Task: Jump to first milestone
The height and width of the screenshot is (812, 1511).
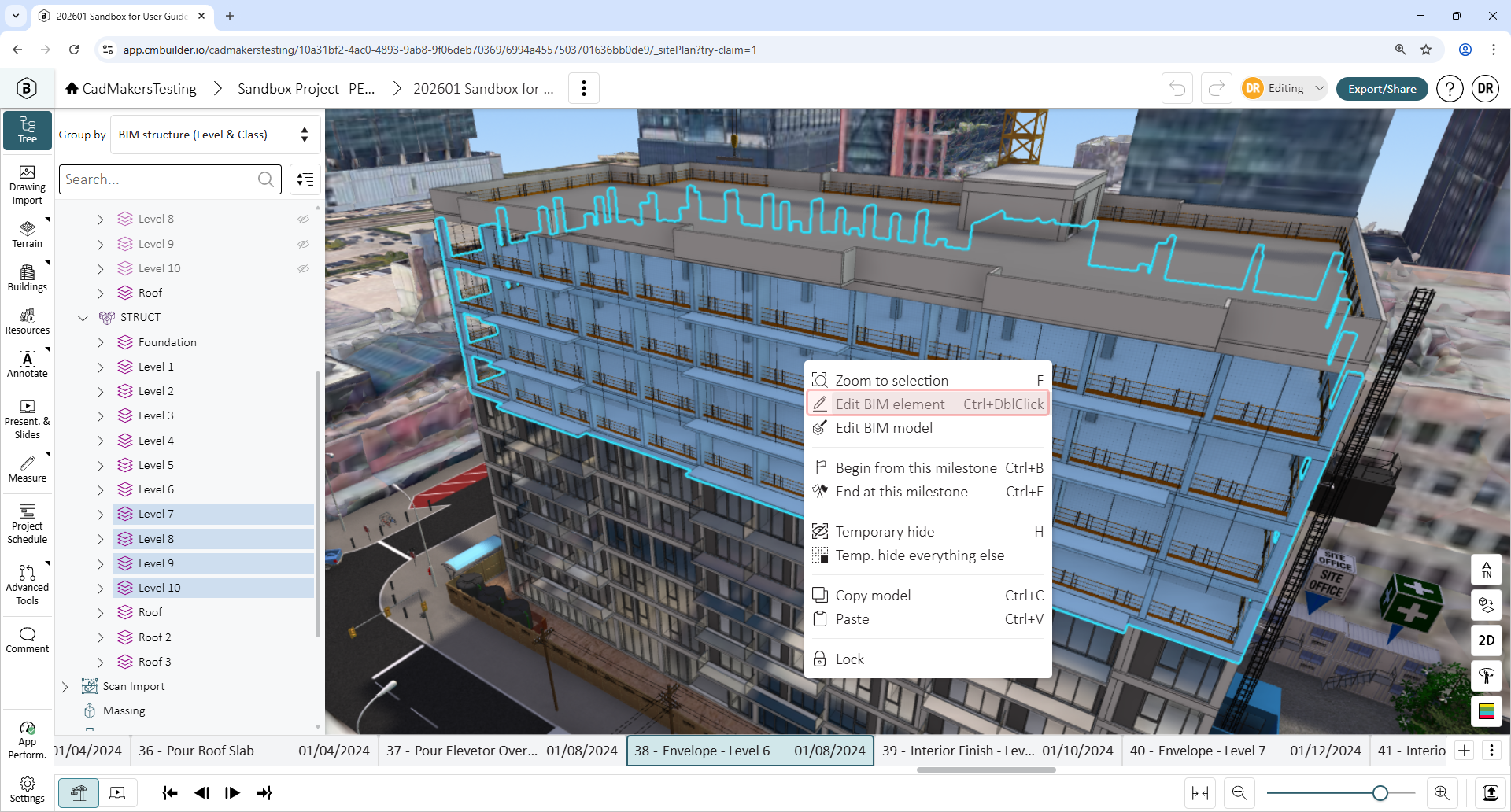Action: 170,793
